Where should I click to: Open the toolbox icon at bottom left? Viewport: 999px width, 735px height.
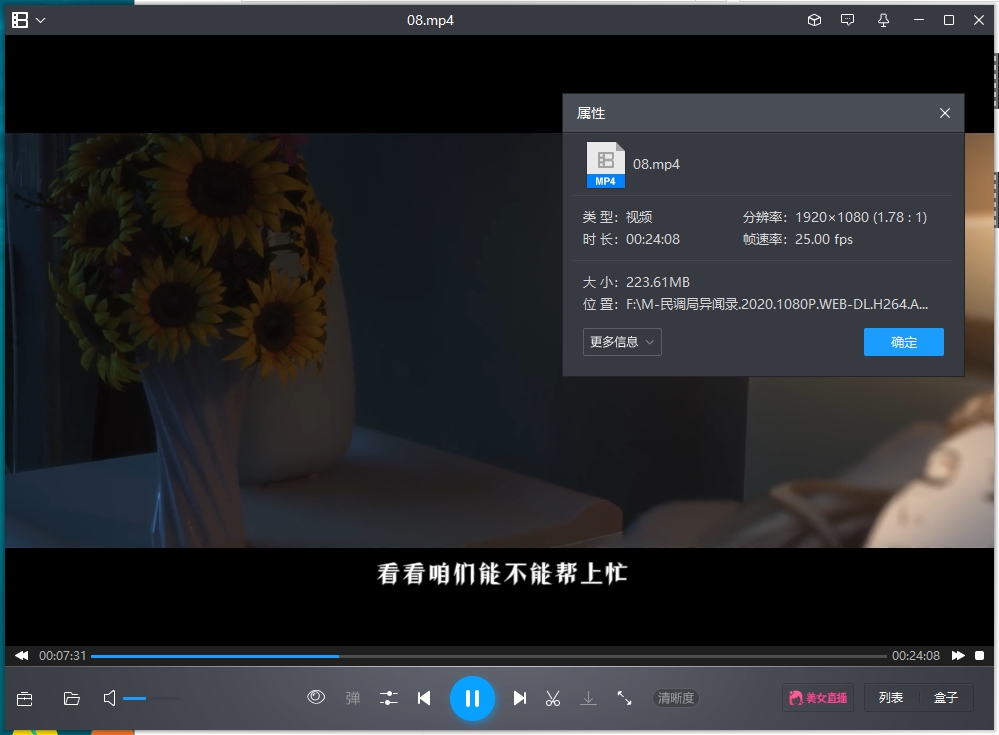(x=25, y=699)
